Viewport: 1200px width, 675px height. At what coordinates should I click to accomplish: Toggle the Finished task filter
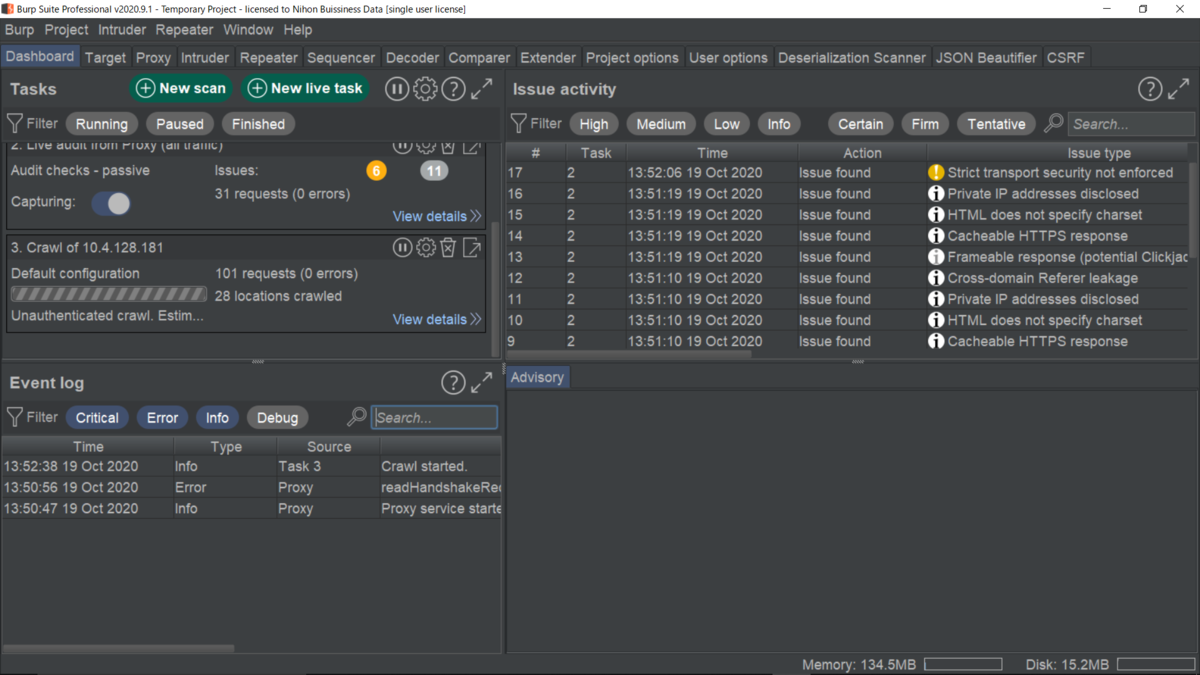258,124
